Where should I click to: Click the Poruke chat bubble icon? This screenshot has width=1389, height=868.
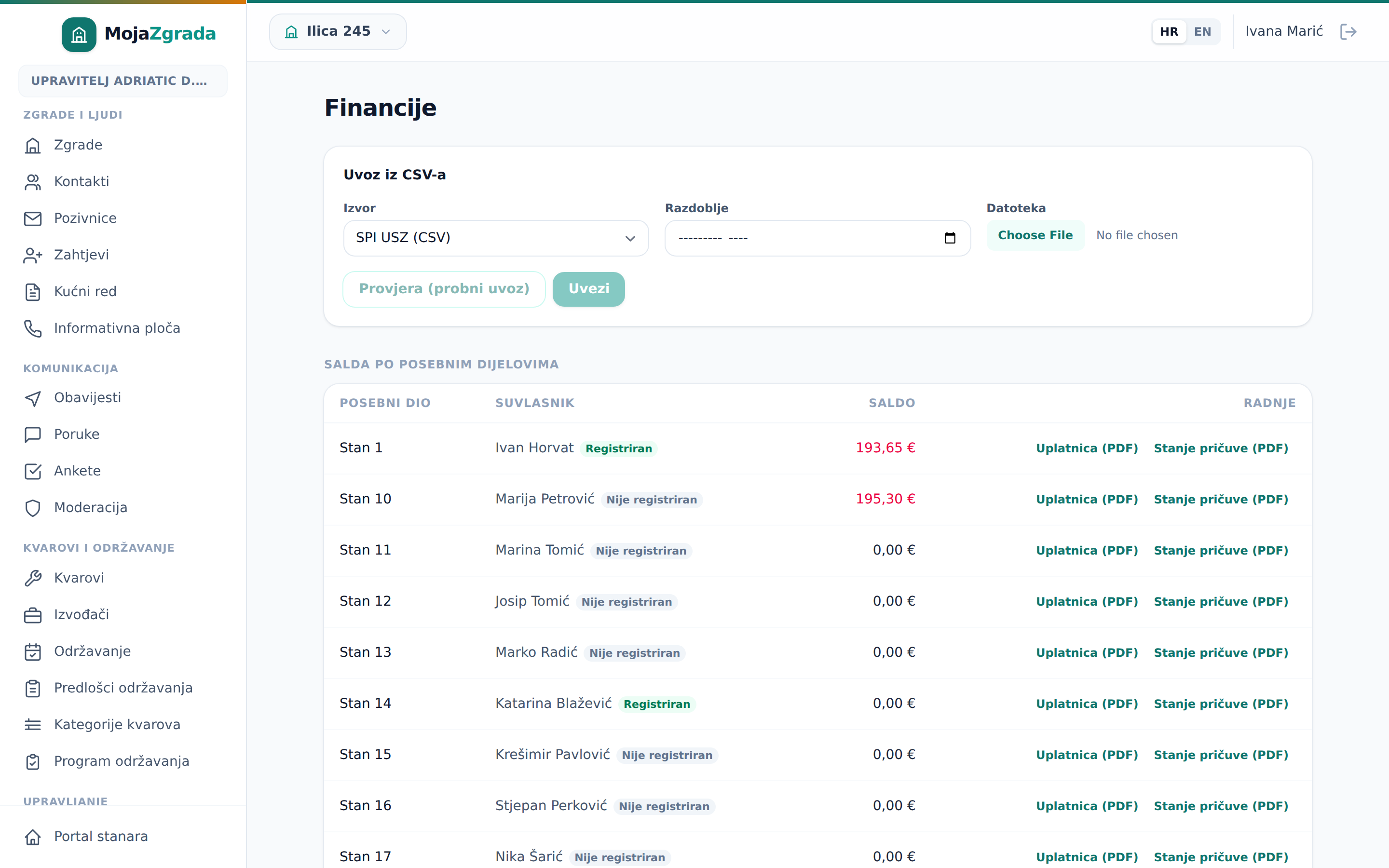pyautogui.click(x=33, y=434)
